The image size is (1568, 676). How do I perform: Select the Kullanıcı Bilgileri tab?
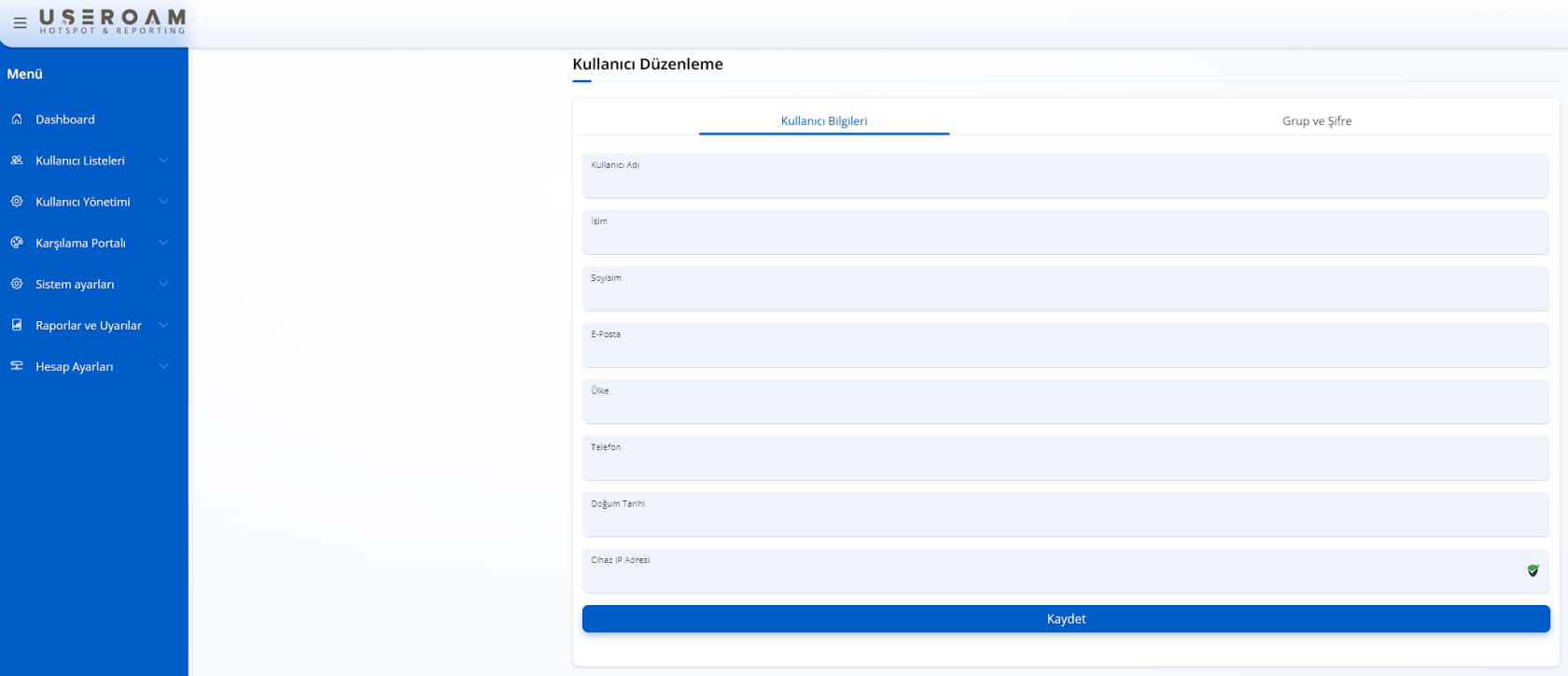(823, 121)
